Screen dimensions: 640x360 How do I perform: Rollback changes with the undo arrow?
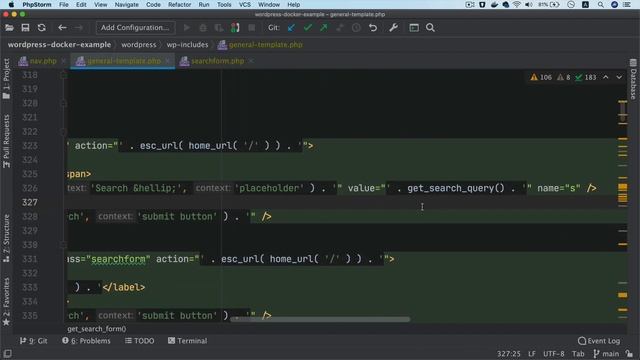tap(373, 28)
